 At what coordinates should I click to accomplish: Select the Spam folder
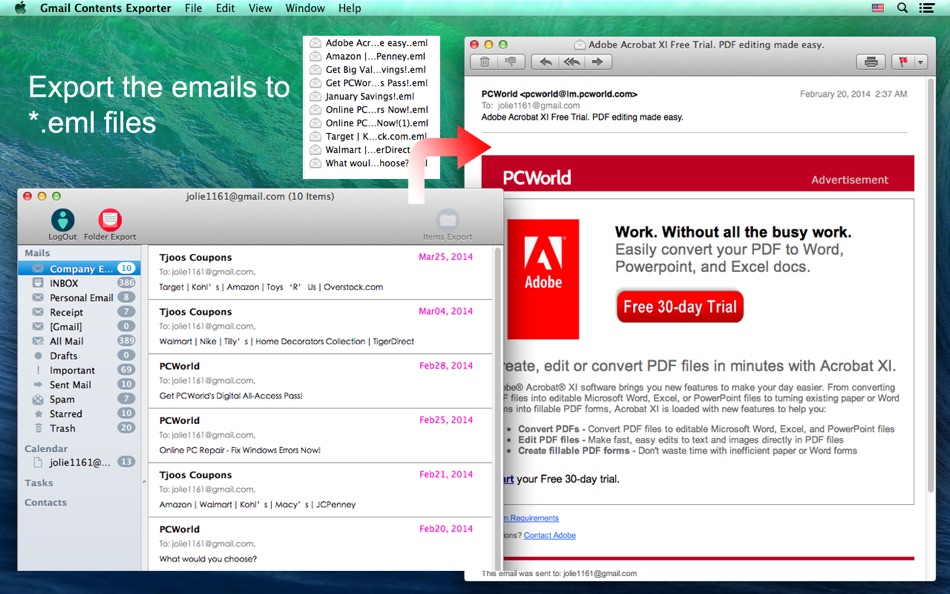pos(79,399)
